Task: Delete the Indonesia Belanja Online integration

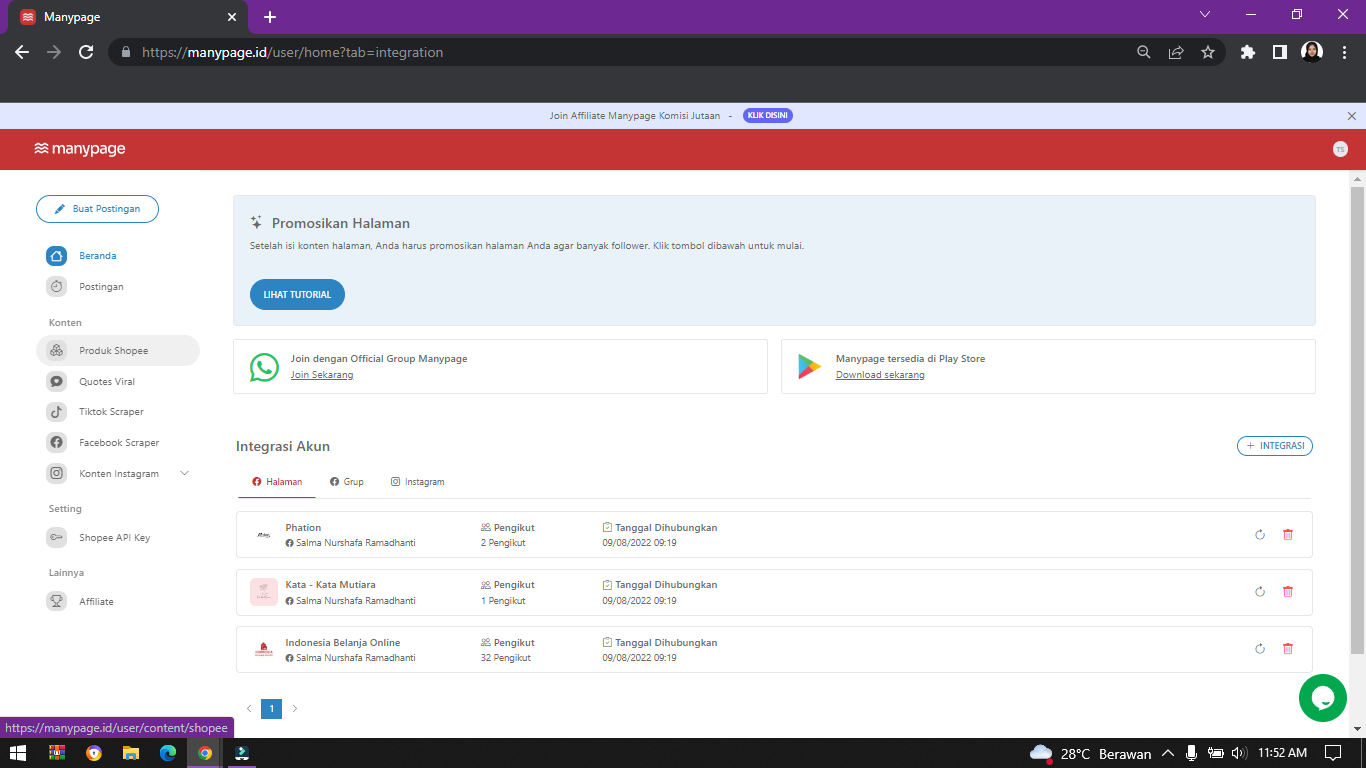Action: click(x=1288, y=649)
